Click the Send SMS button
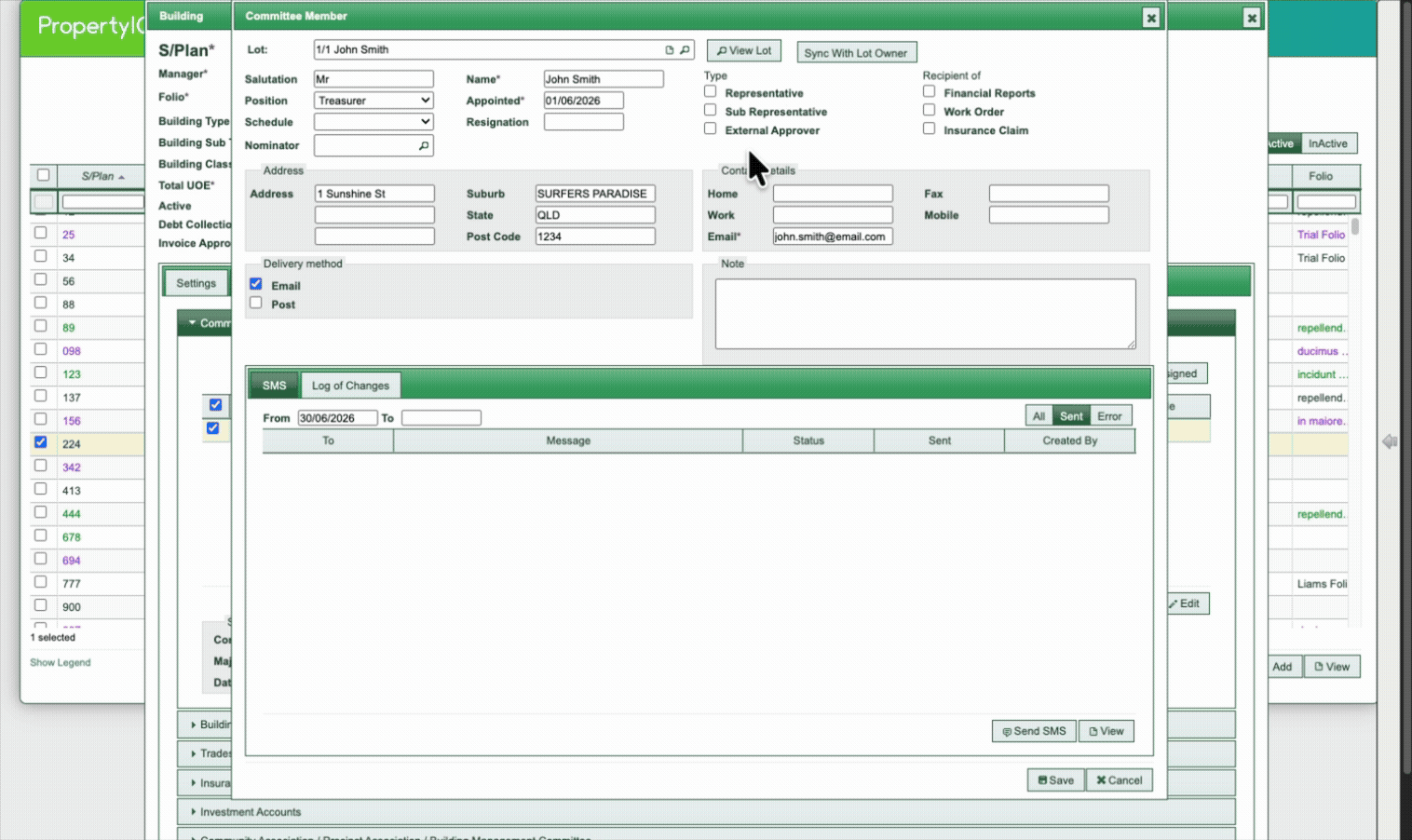1412x840 pixels. coord(1034,731)
